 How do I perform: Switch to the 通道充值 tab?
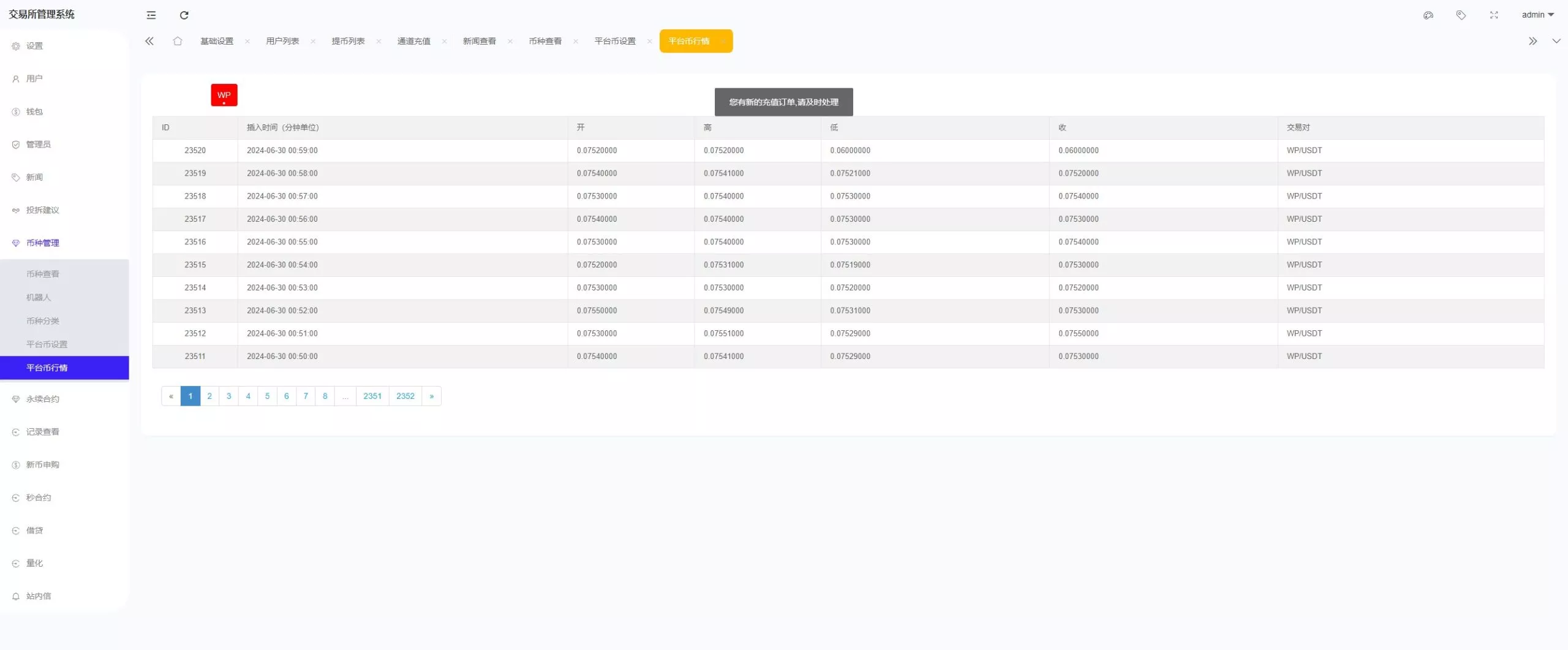pos(413,40)
